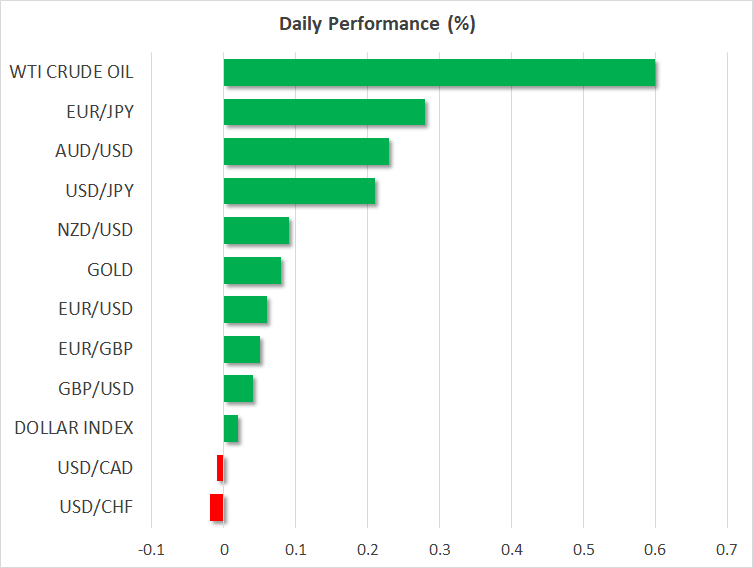Select the red USD/CAD bar
The height and width of the screenshot is (568, 753).
(220, 468)
